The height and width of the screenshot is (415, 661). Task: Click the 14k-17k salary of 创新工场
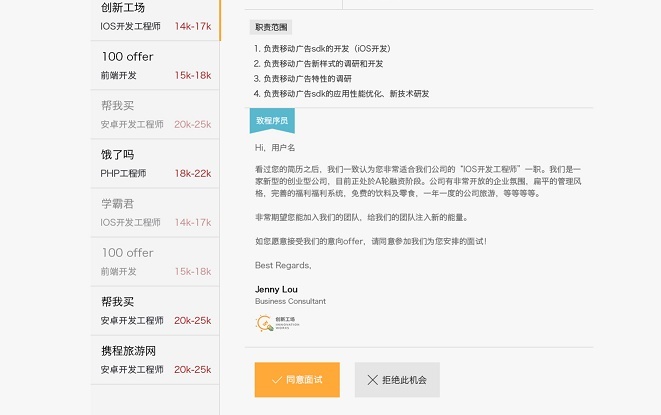pyautogui.click(x=193, y=26)
